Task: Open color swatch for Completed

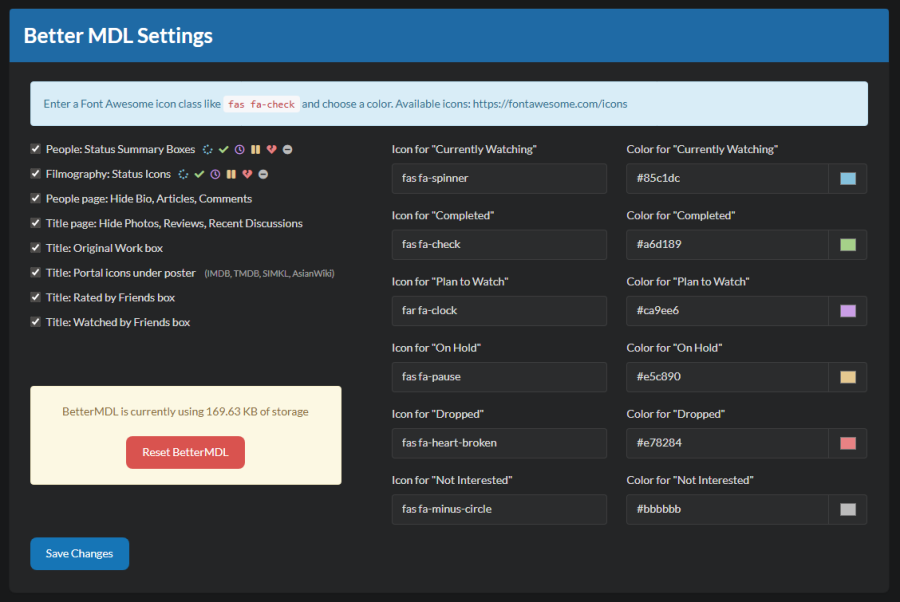Action: coord(848,244)
